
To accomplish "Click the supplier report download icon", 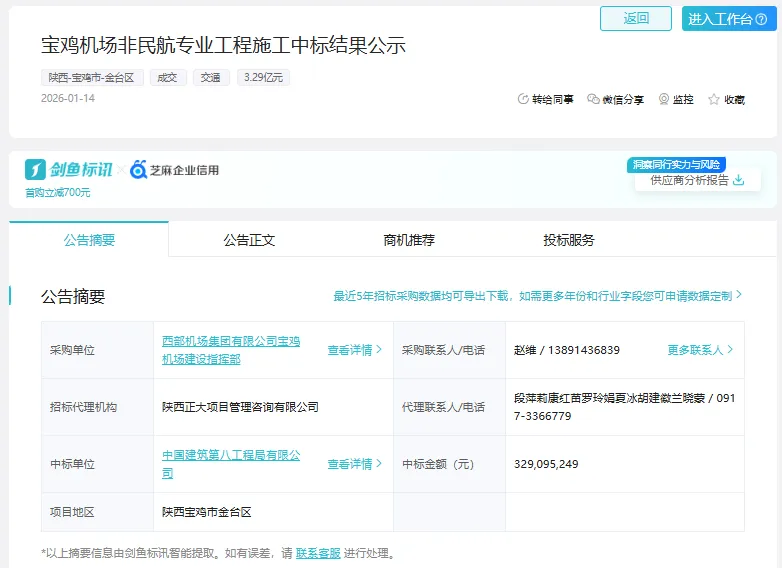I will point(739,180).
